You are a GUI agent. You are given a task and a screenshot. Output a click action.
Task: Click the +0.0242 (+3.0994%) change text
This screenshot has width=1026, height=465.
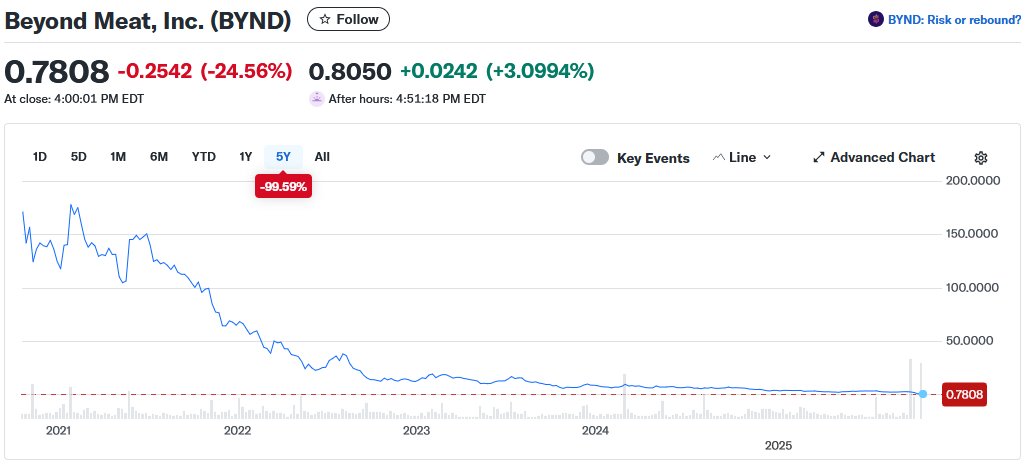click(497, 71)
